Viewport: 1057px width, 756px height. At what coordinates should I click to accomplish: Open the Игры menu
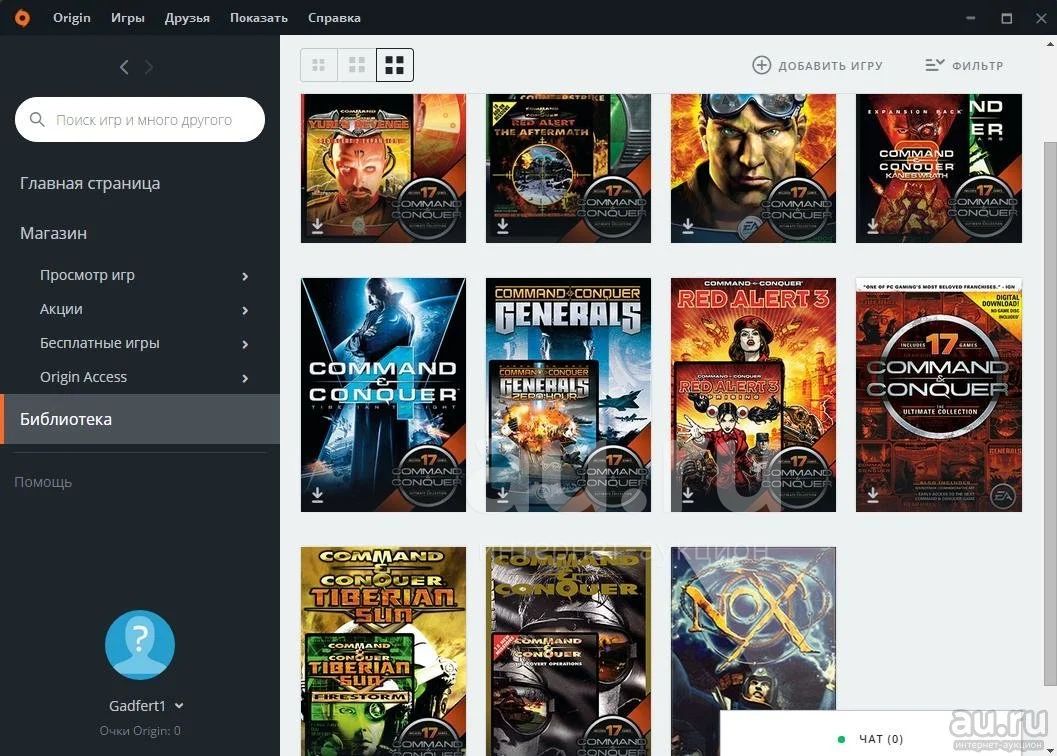127,18
